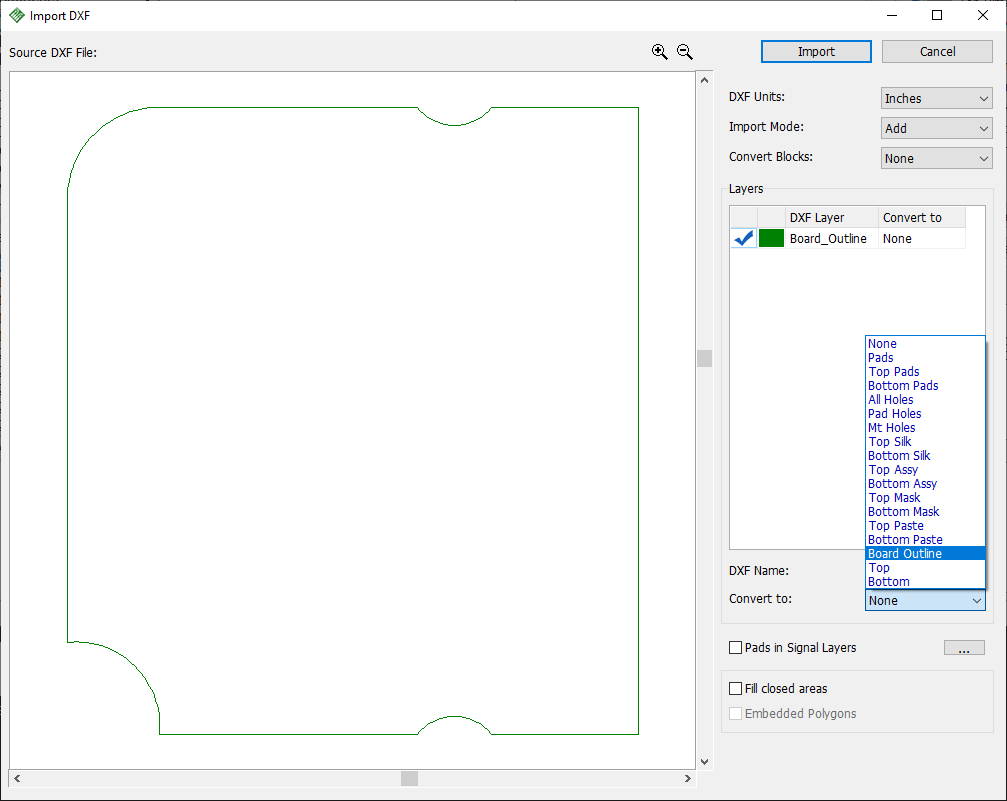Pick Bottom Silk in the list
Image resolution: width=1007 pixels, height=801 pixels.
point(925,456)
